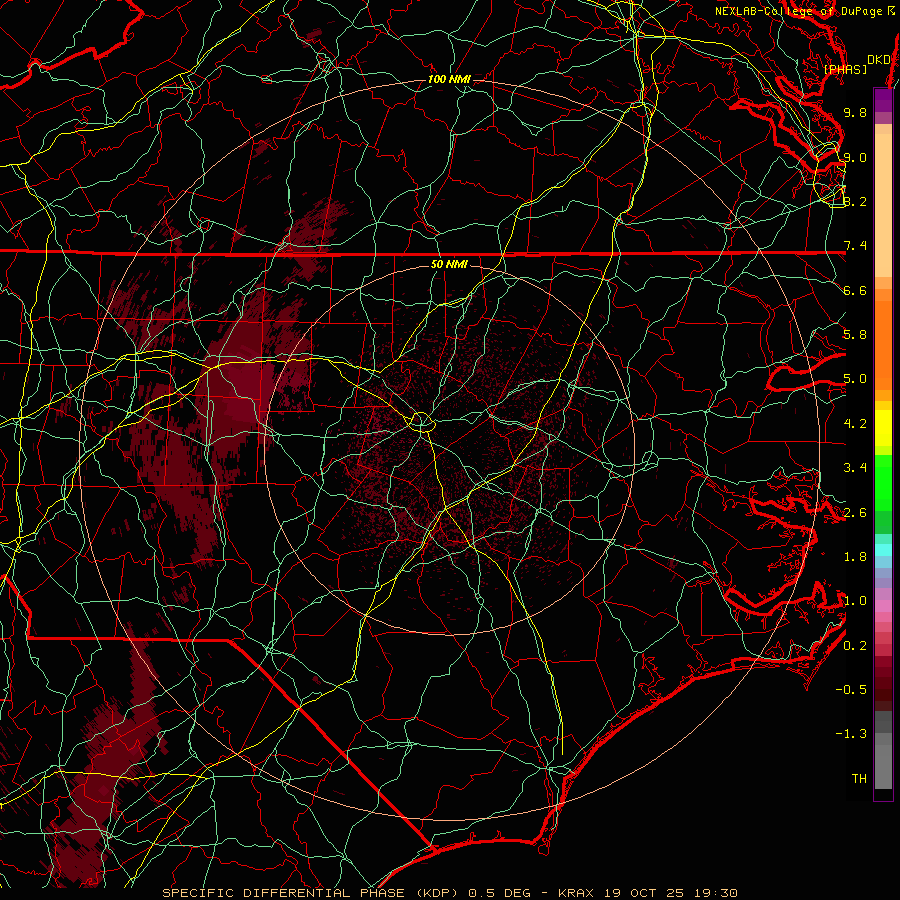Click the [PHAS] legend unit label

845,70
